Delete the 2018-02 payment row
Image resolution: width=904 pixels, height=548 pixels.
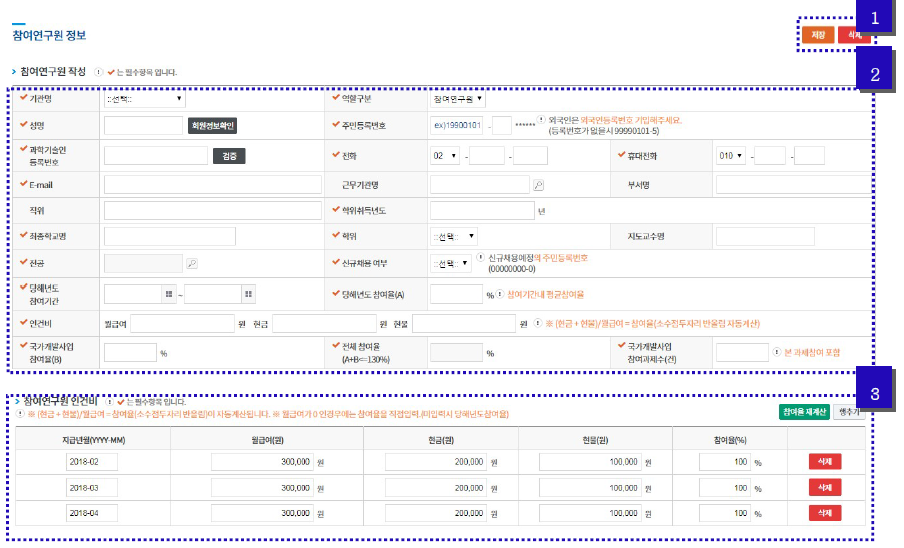pyautogui.click(x=824, y=462)
